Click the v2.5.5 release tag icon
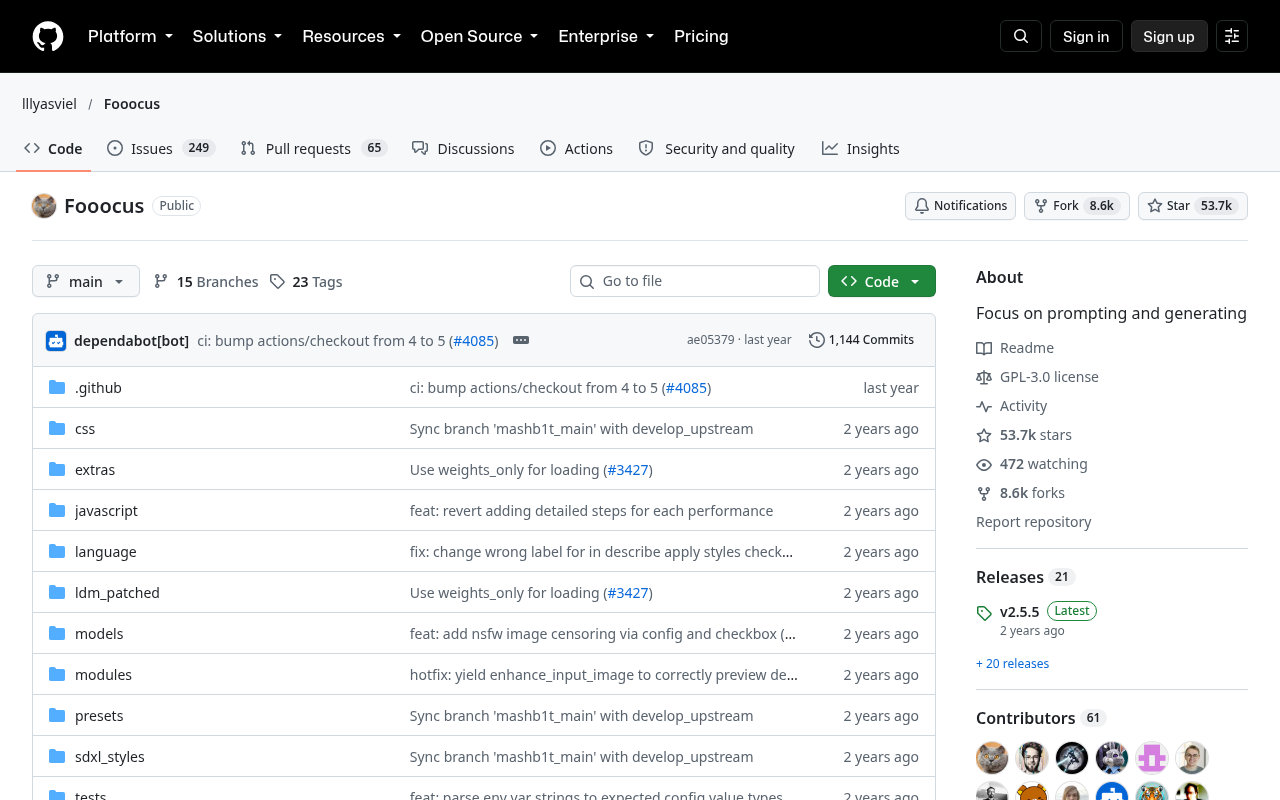This screenshot has width=1280, height=800. coord(984,613)
